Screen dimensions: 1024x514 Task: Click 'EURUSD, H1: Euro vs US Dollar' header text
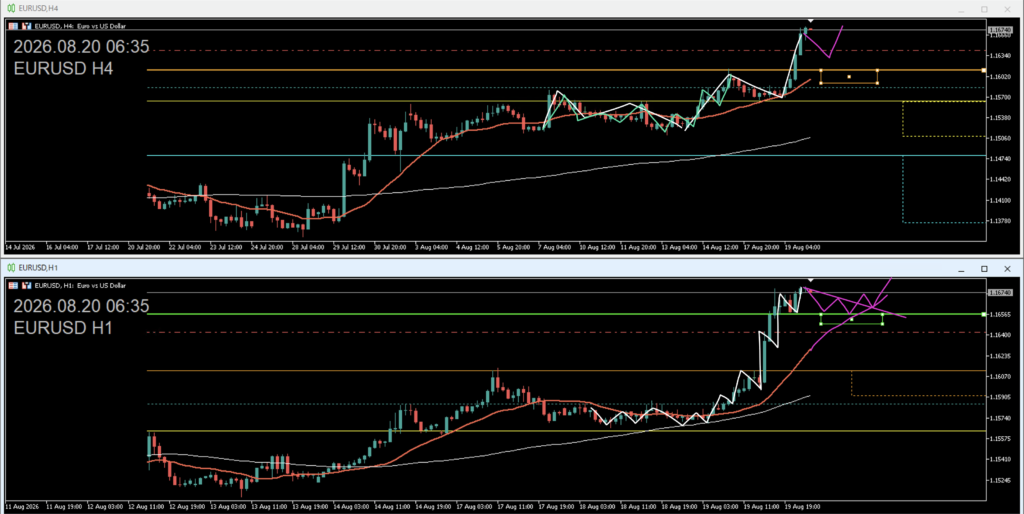(80, 285)
